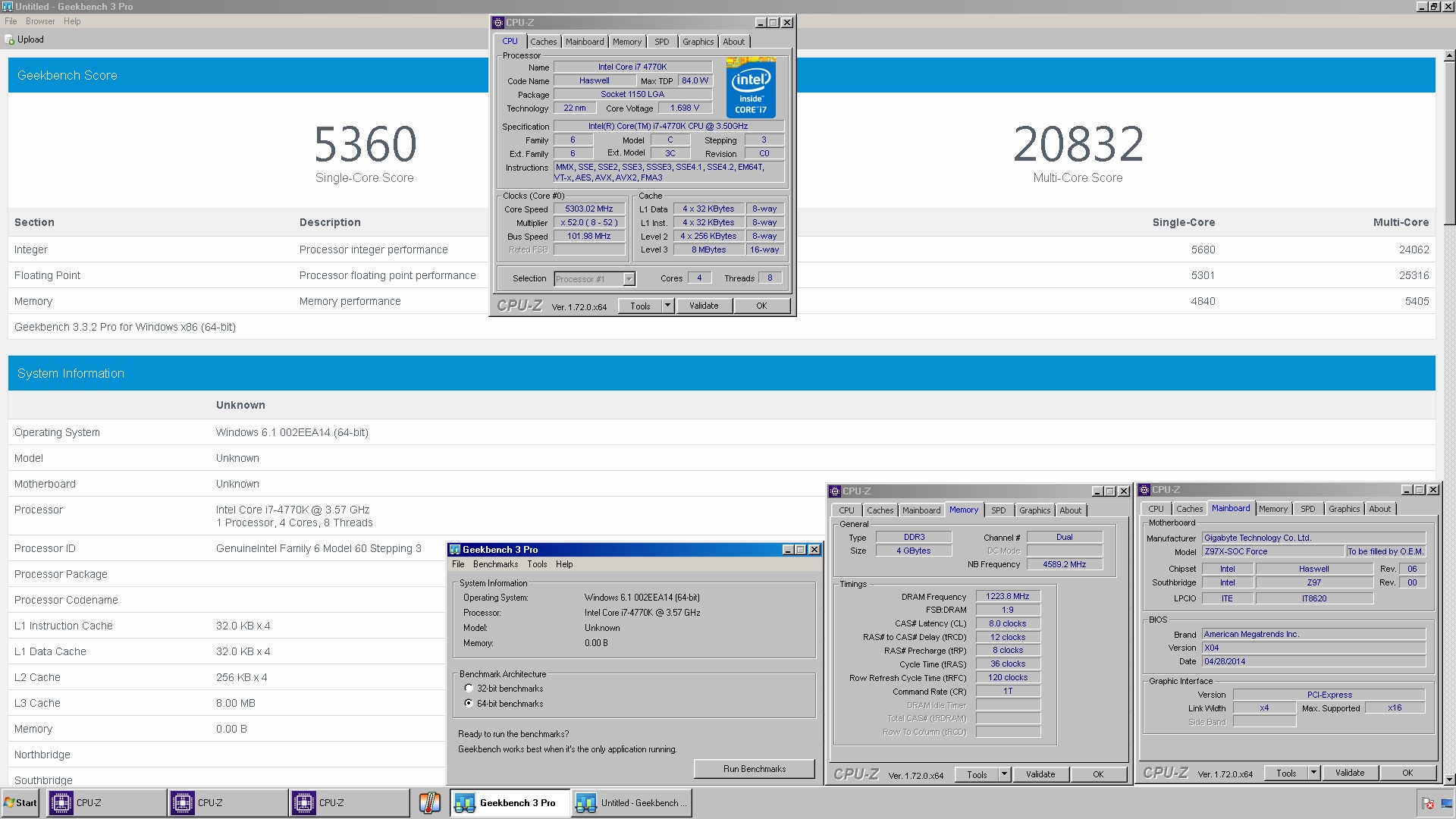Switch to Graphics tab in top CPU-Z window
Screen dimensions: 1456x819
pyautogui.click(x=698, y=42)
